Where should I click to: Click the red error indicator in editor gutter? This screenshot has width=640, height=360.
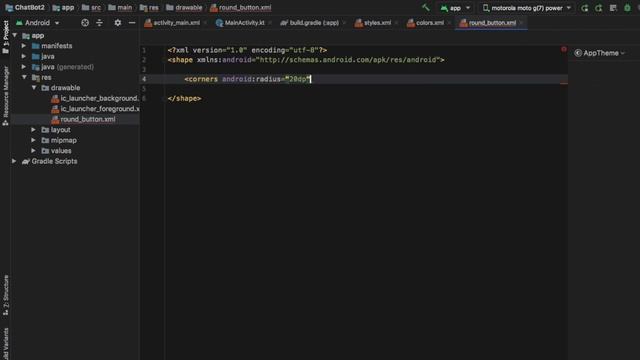coord(564,49)
